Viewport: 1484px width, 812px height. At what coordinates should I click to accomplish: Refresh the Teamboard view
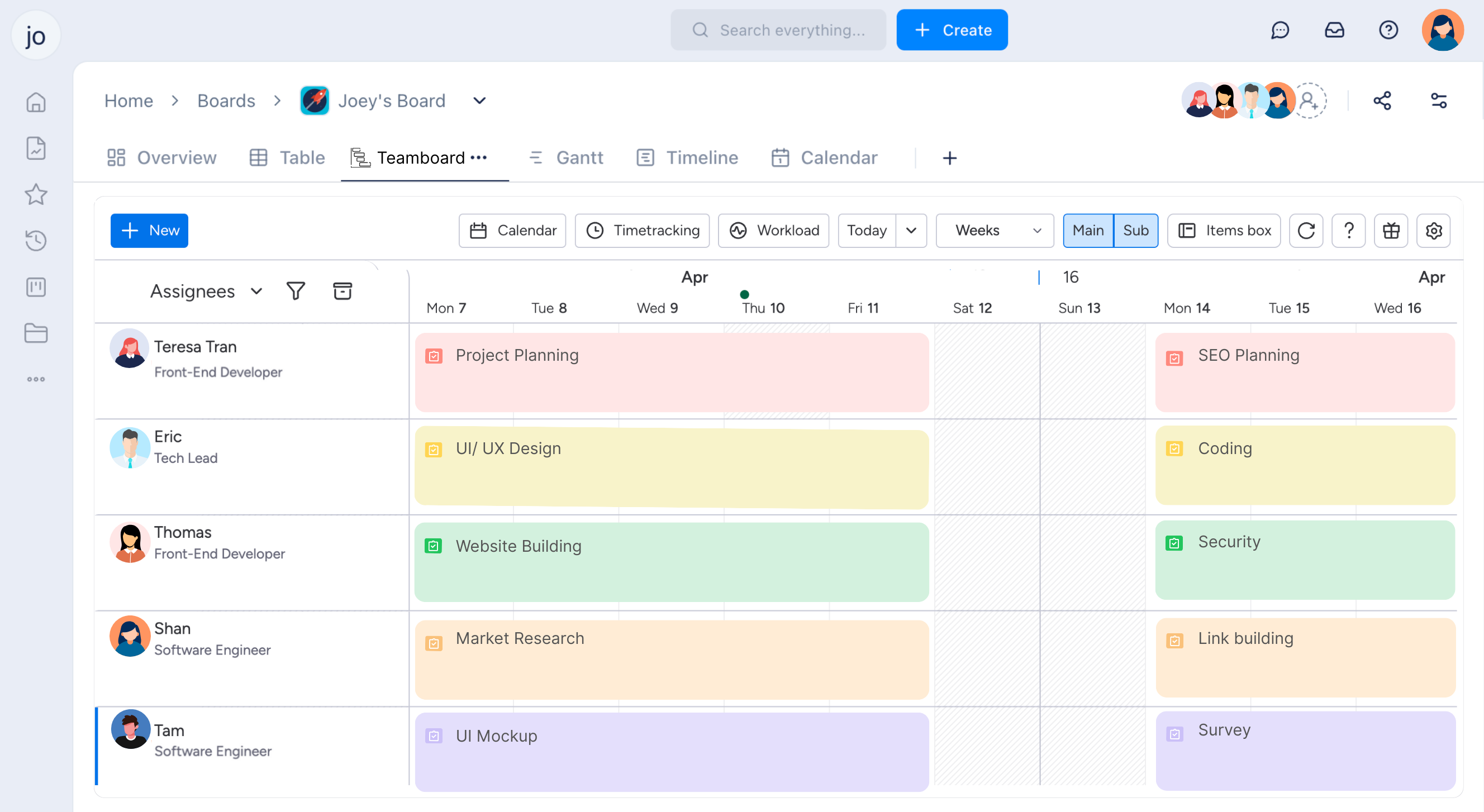[1306, 230]
